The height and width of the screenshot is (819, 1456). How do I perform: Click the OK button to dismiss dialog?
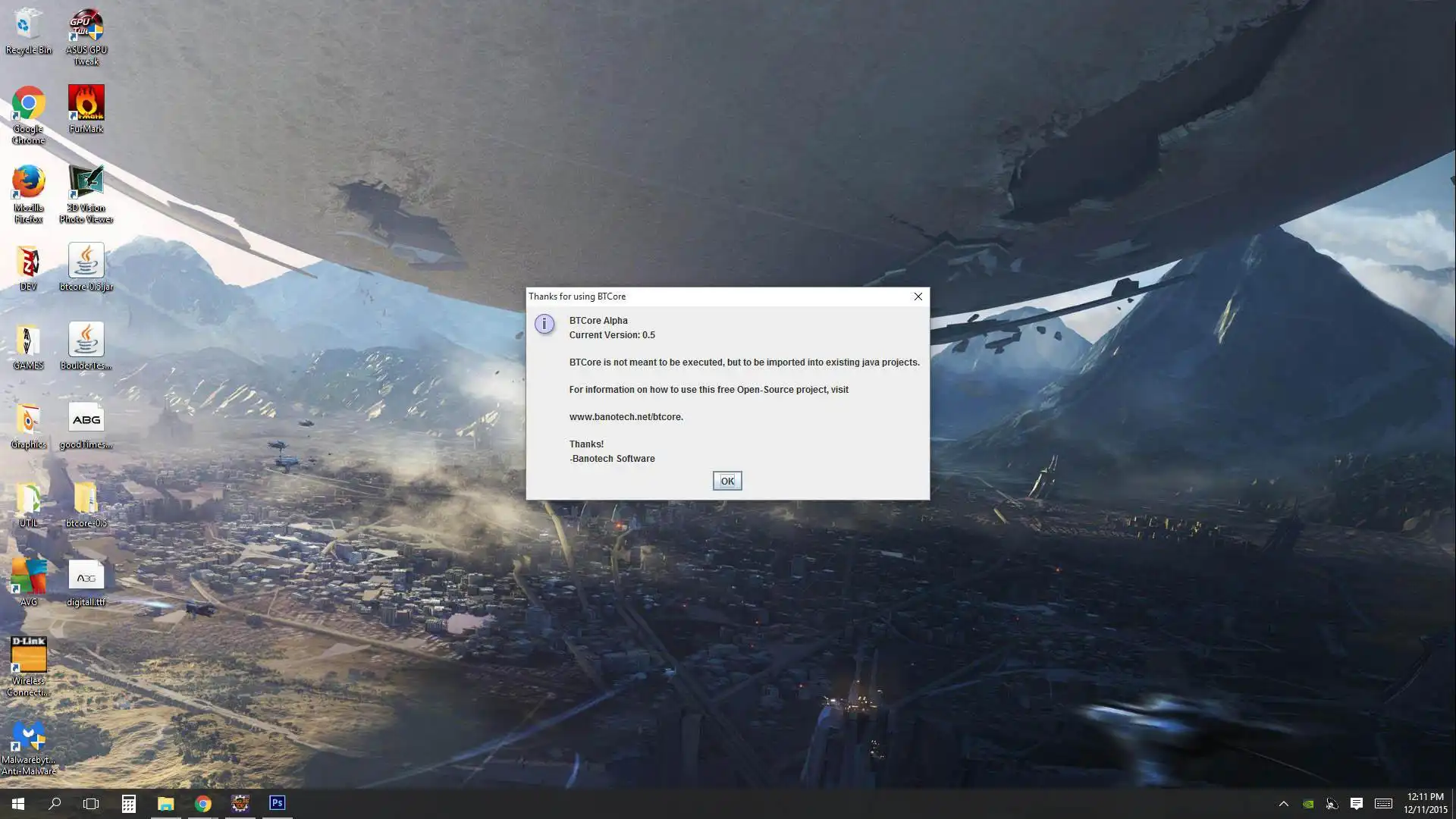727,480
